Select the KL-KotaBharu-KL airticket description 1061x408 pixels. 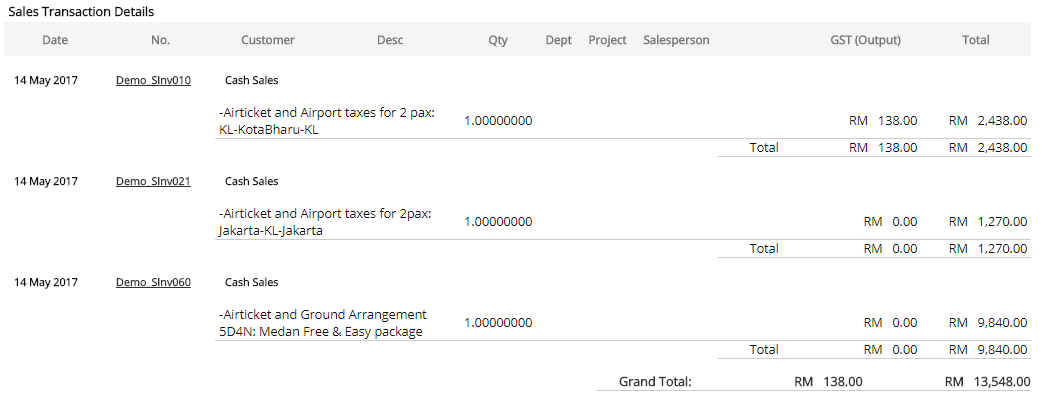pos(325,121)
